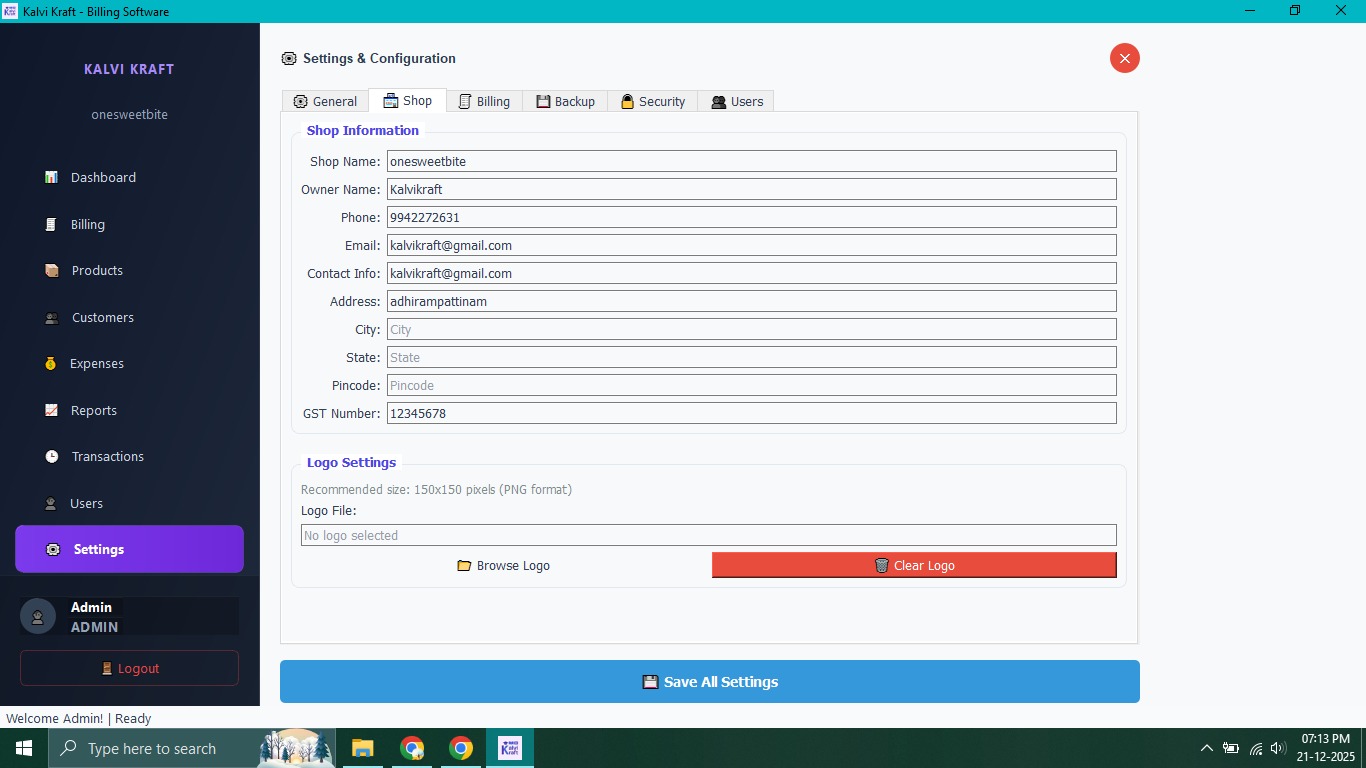The image size is (1366, 768).
Task: Click into the City input field
Action: [751, 329]
